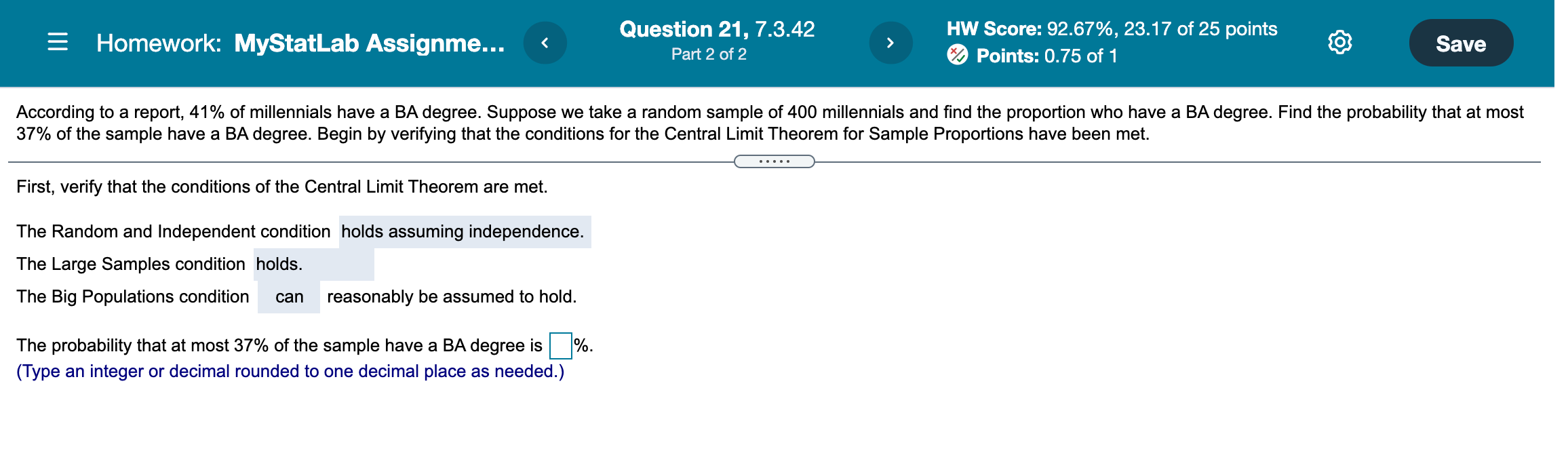
Task: Open the hamburger navigation menu
Action: (x=56, y=43)
